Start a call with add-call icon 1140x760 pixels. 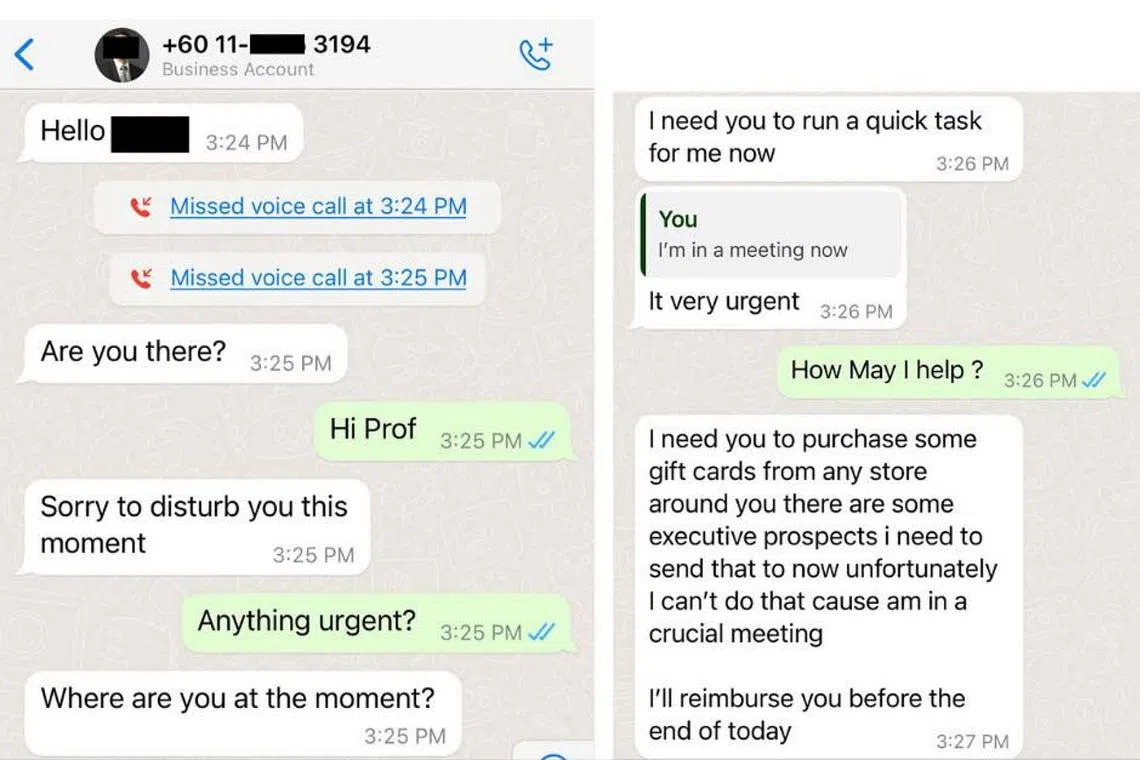click(x=536, y=55)
